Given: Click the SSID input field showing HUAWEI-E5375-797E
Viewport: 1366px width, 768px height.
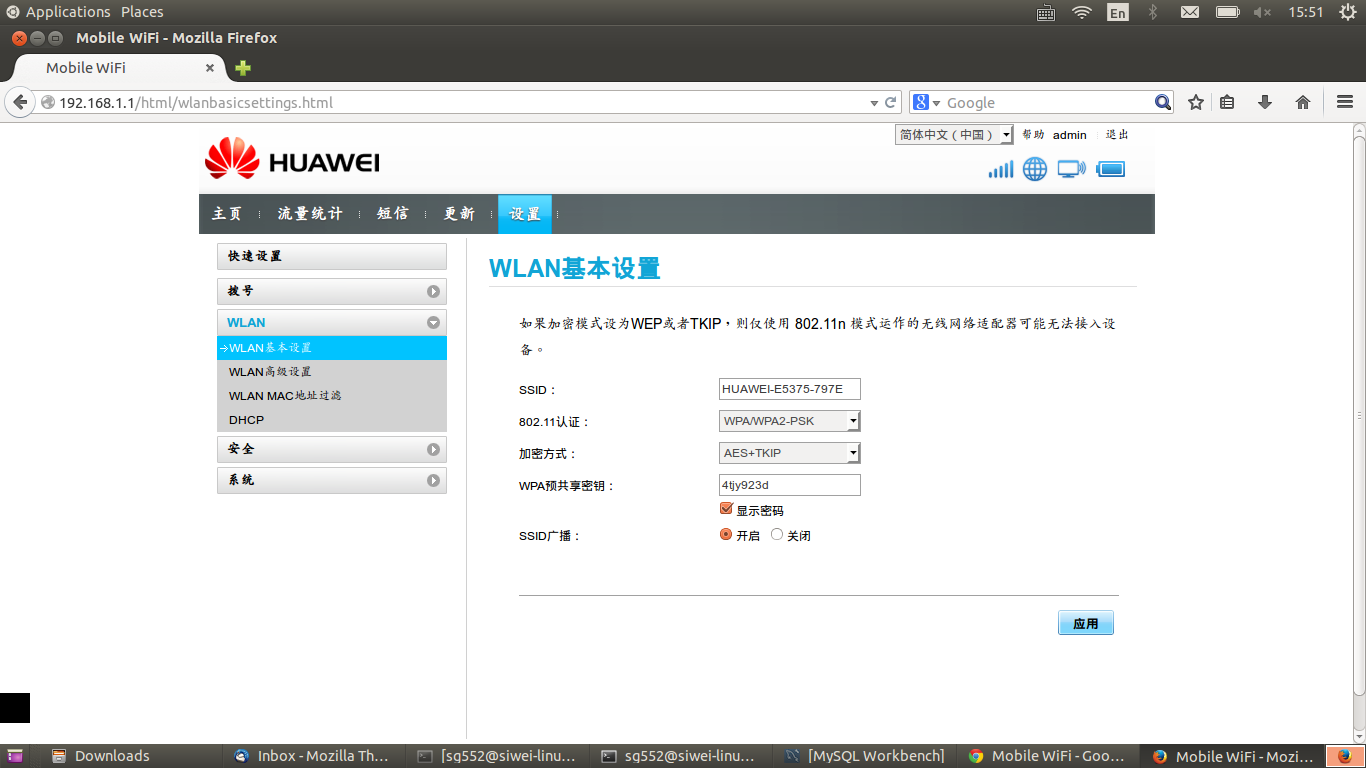Looking at the screenshot, I should (x=789, y=388).
